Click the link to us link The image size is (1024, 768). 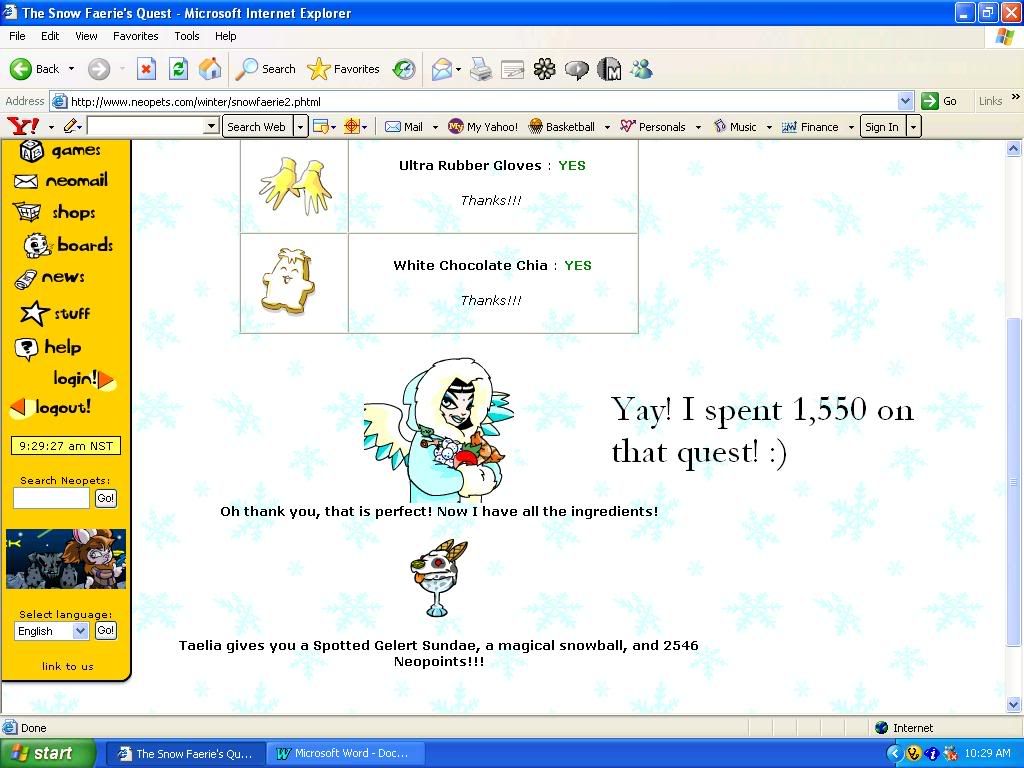pyautogui.click(x=68, y=666)
